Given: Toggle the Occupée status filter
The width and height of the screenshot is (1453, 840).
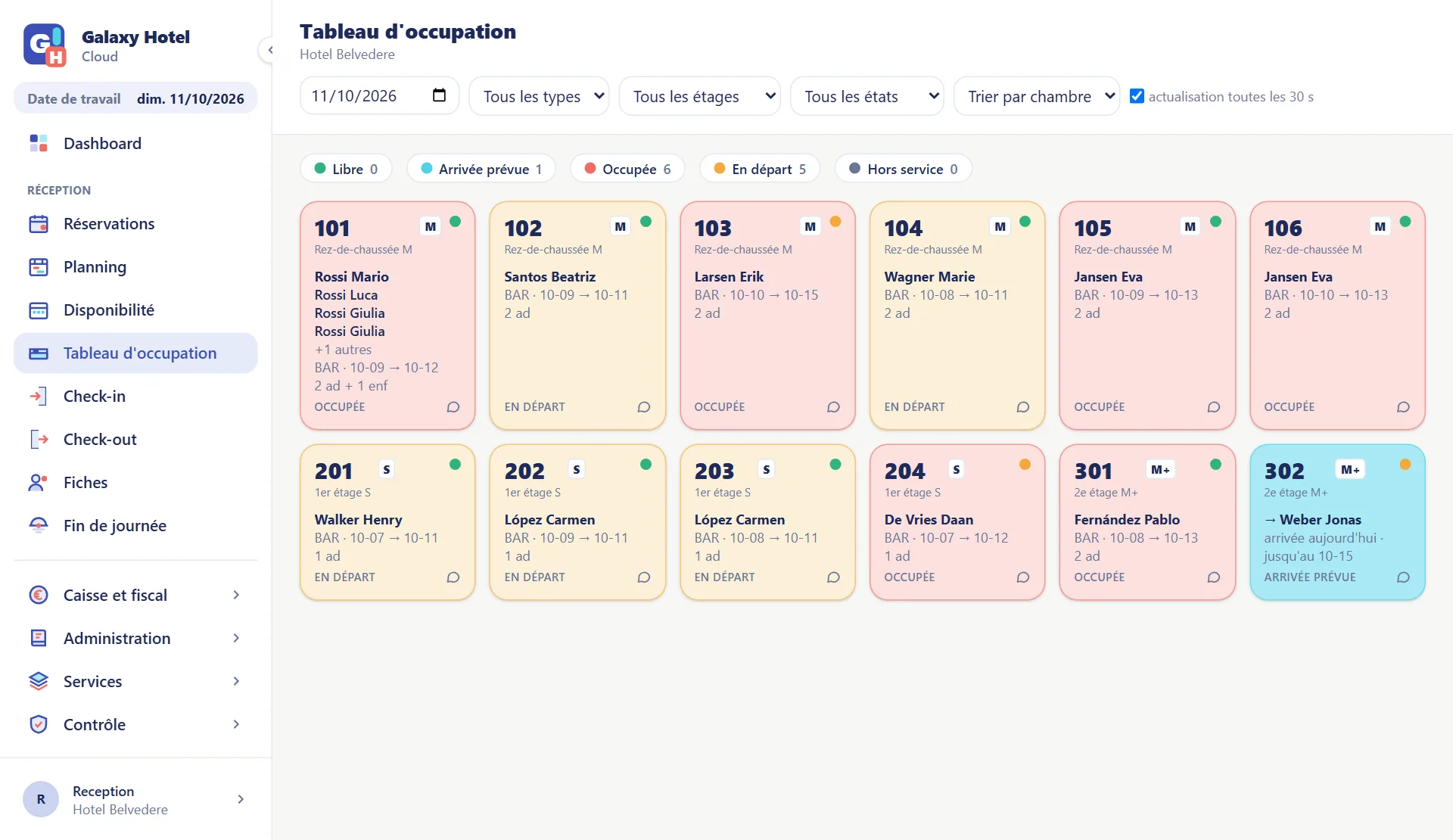Looking at the screenshot, I should click(x=628, y=169).
